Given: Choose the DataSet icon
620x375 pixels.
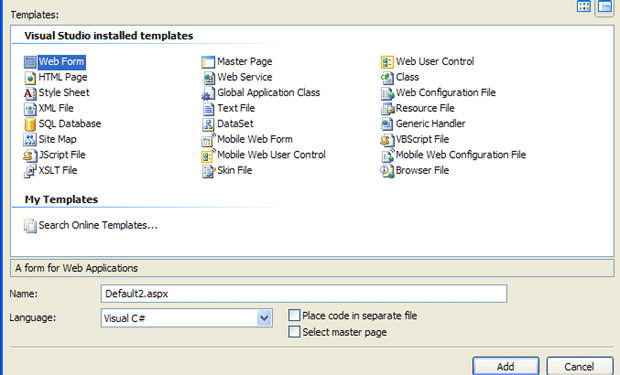Looking at the screenshot, I should 208,124.
